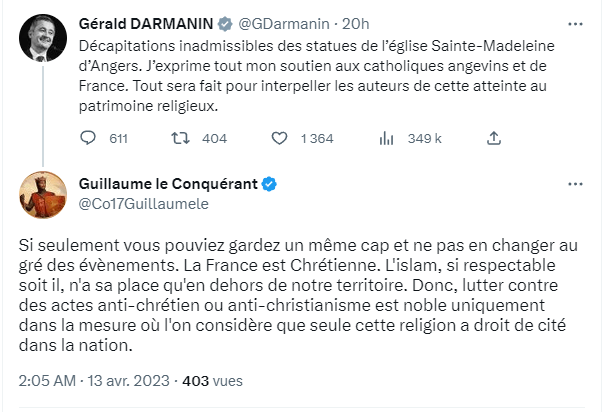The width and height of the screenshot is (605, 412).
Task: Open Guillaume le Conquérant's profile picture
Action: pyautogui.click(x=43, y=194)
